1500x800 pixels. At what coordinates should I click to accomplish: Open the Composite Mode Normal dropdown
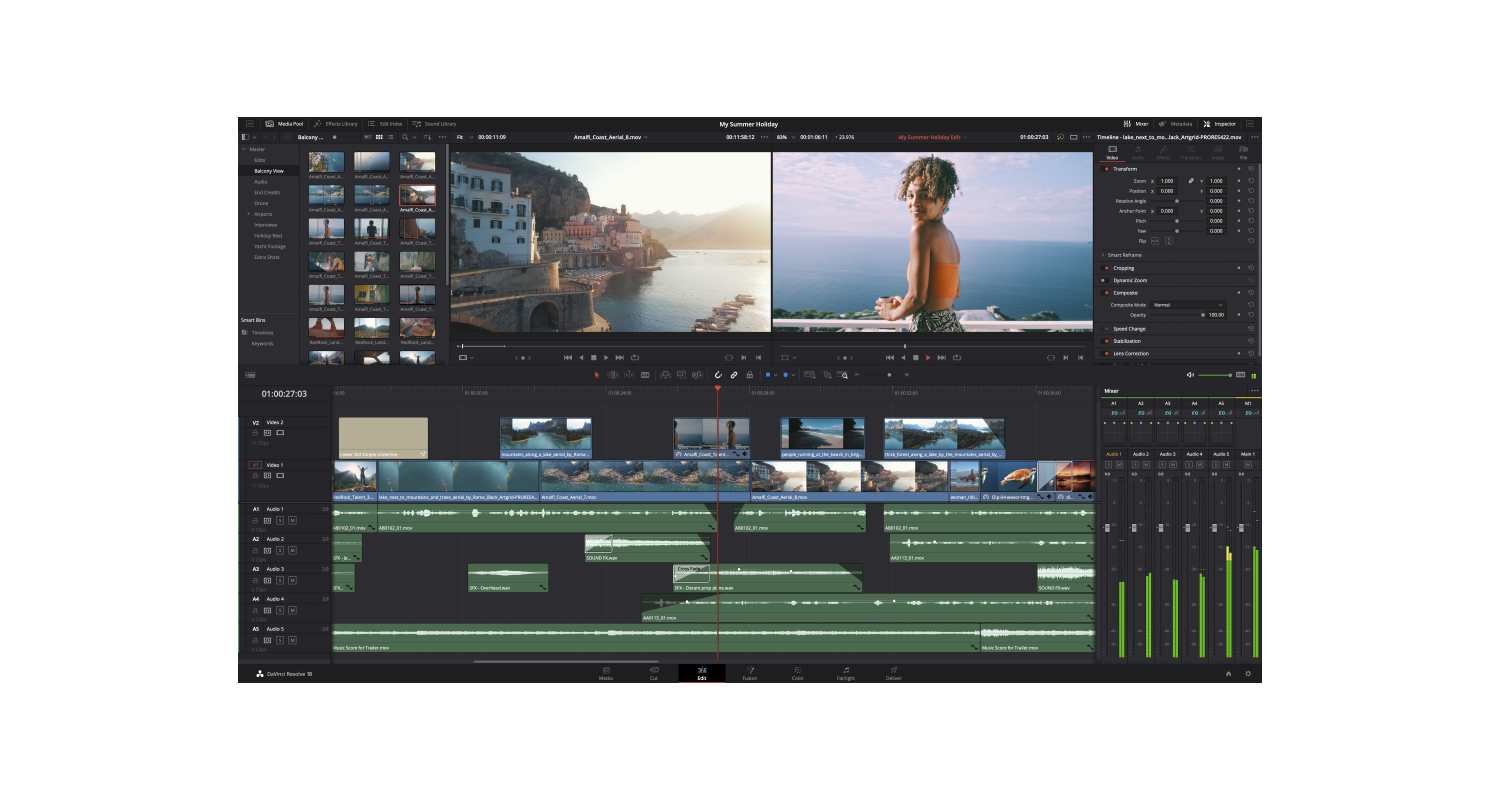(1188, 305)
